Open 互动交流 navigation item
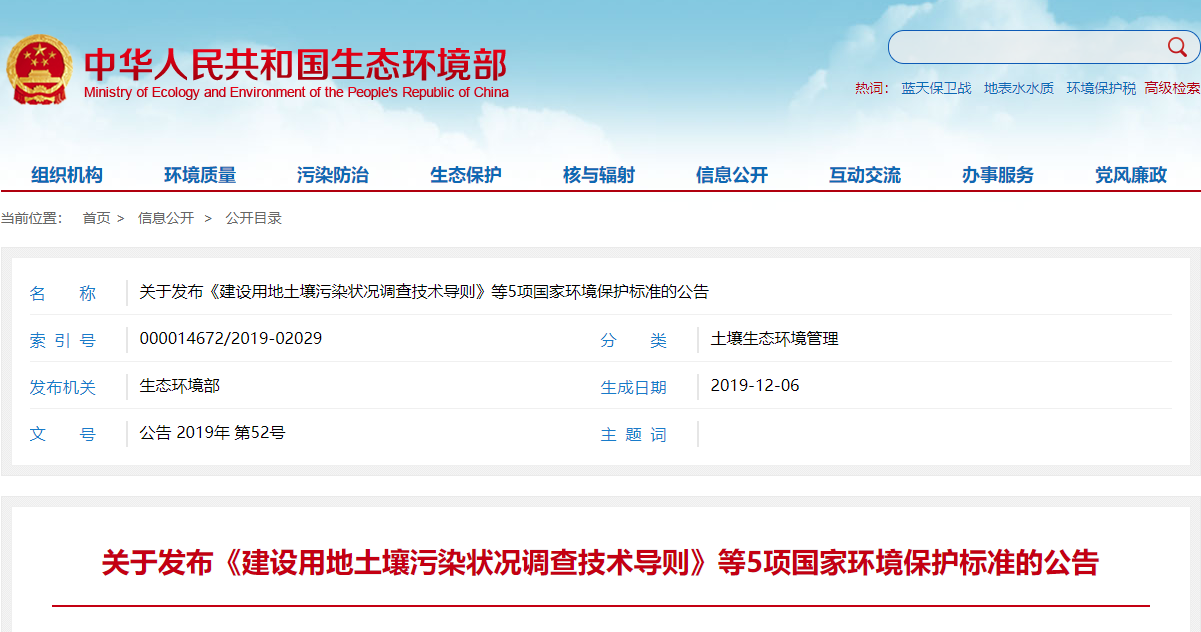 865,175
